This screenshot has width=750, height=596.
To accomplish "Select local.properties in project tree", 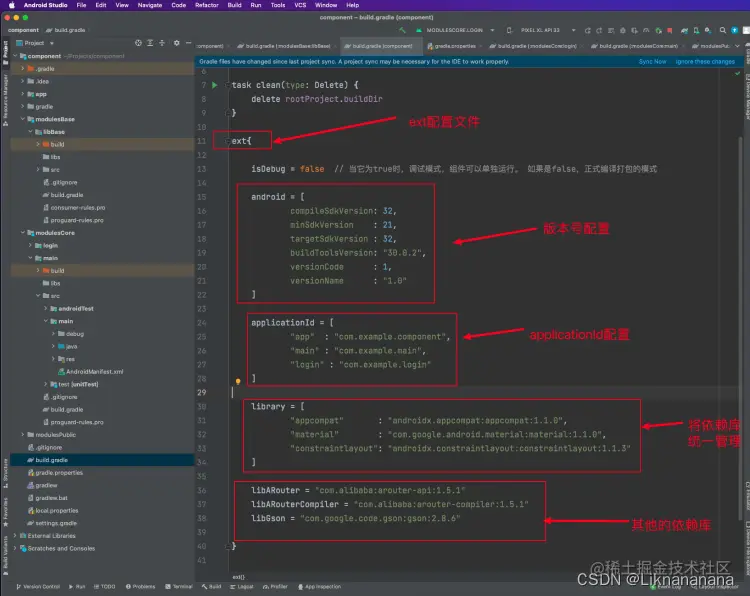I will coord(53,510).
